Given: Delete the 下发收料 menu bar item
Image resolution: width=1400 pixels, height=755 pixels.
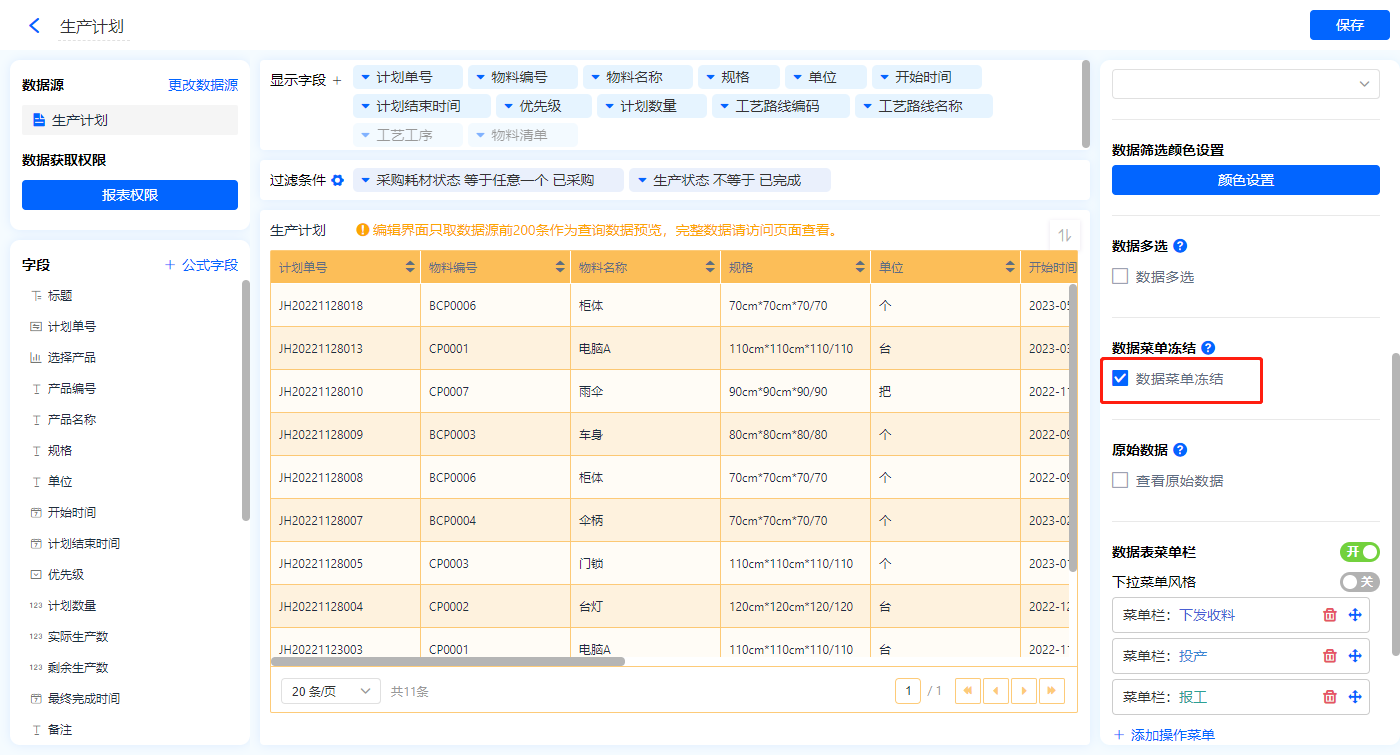Looking at the screenshot, I should click(1330, 615).
